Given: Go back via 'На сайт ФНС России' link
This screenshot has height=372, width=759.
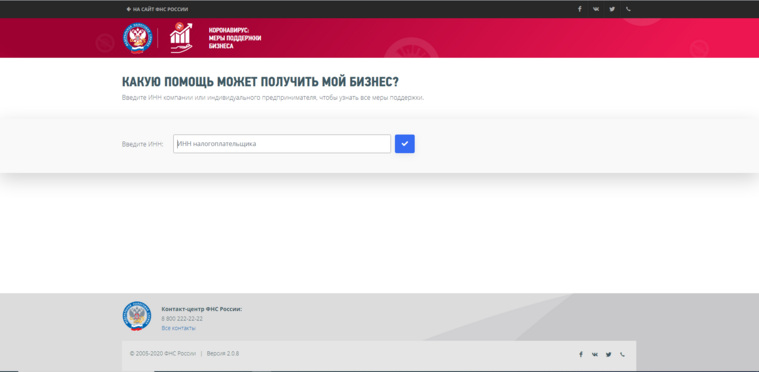Looking at the screenshot, I should 157,9.
